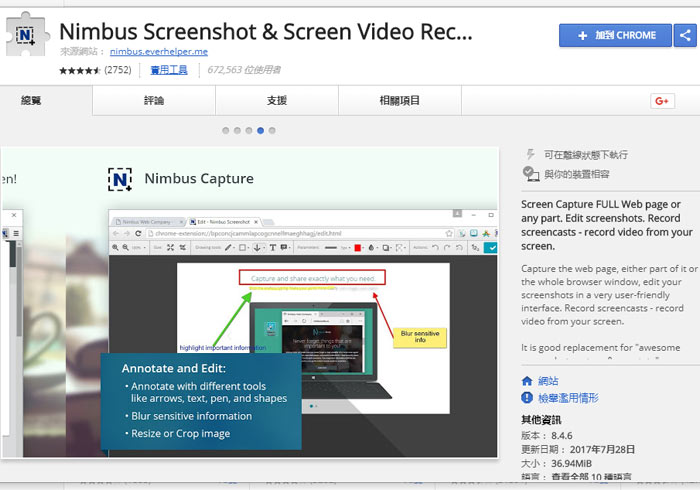
Task: Click the Google+ G+ button
Action: 662,101
